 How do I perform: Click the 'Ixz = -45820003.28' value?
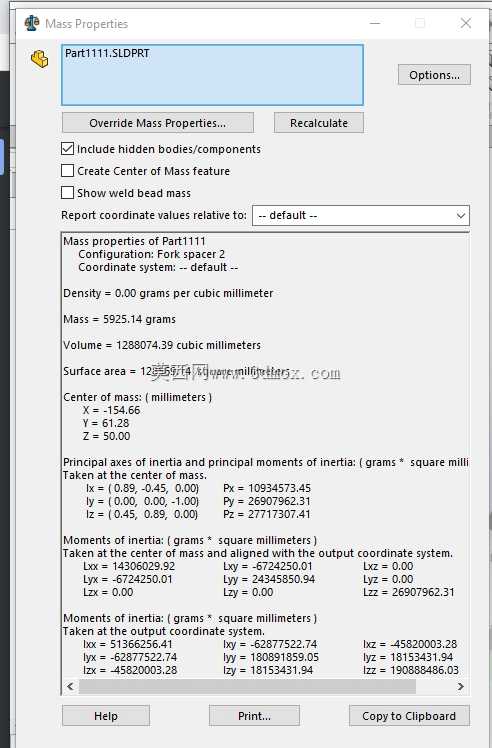(410, 644)
